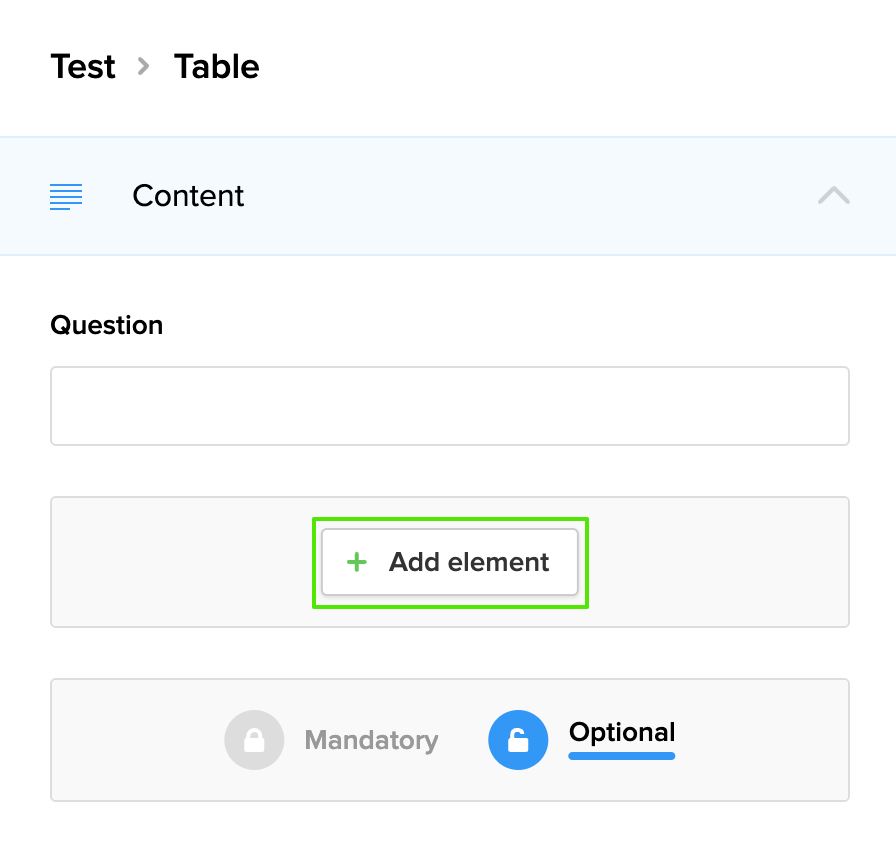Click the green plus icon
The height and width of the screenshot is (848, 896).
point(356,562)
